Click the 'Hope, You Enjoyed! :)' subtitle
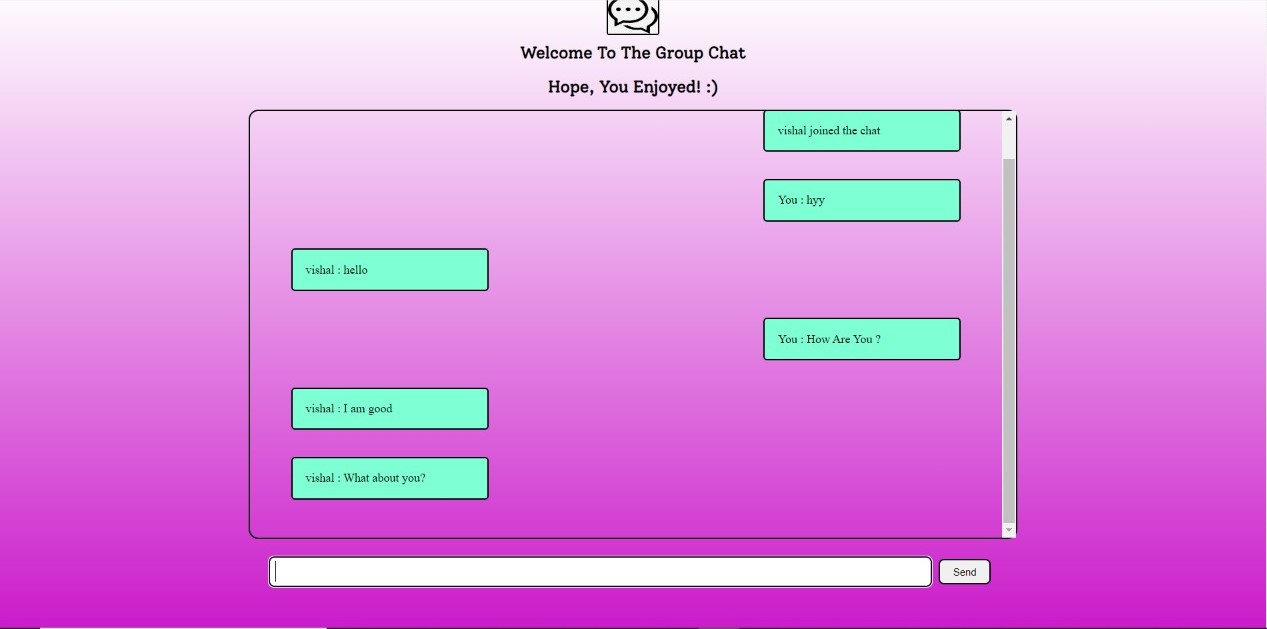1267x629 pixels. 632,87
